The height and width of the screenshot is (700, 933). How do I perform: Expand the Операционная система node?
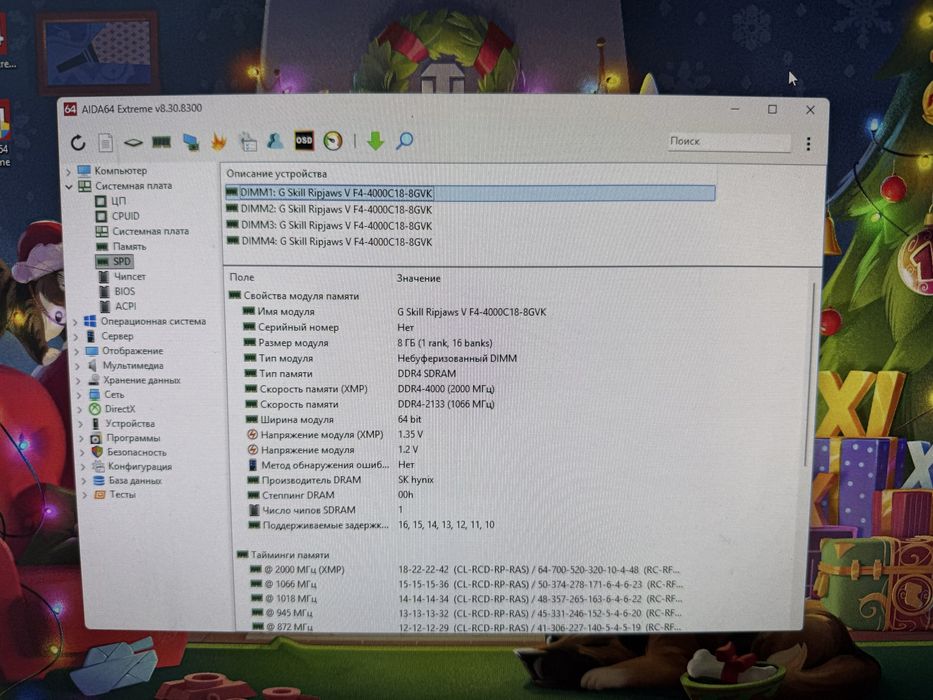[x=76, y=322]
